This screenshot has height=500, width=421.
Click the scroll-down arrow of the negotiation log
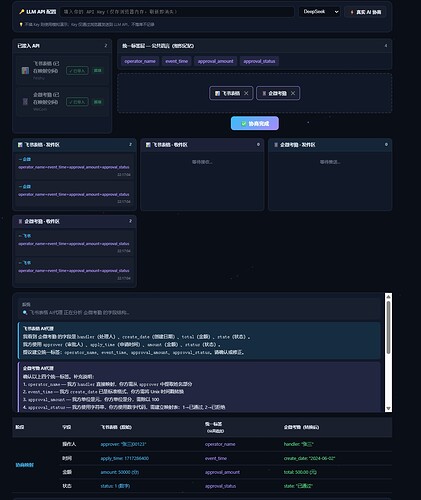(388, 408)
